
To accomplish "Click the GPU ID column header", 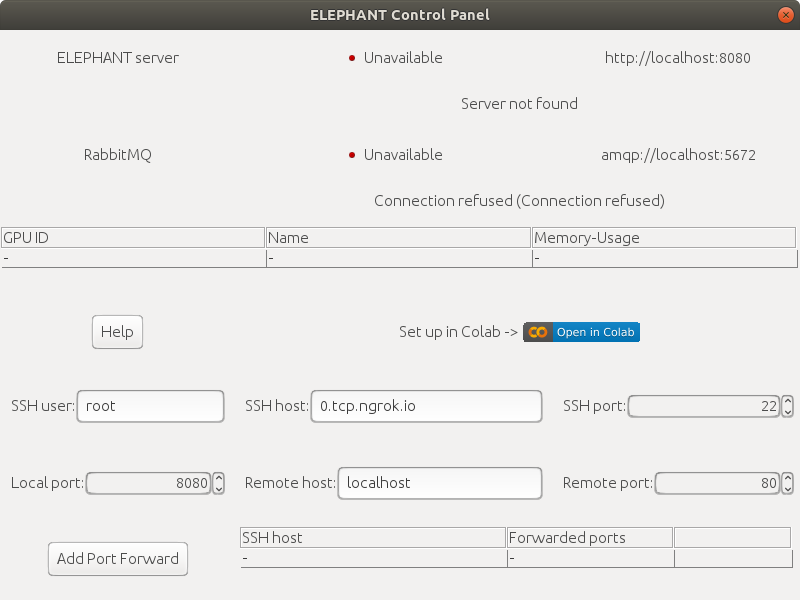I will pos(133,238).
